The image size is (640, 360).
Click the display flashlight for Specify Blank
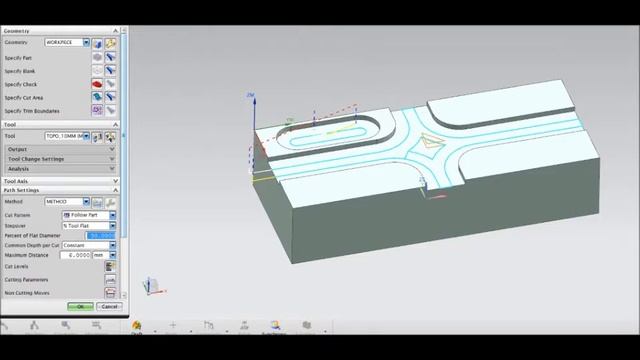coord(110,71)
